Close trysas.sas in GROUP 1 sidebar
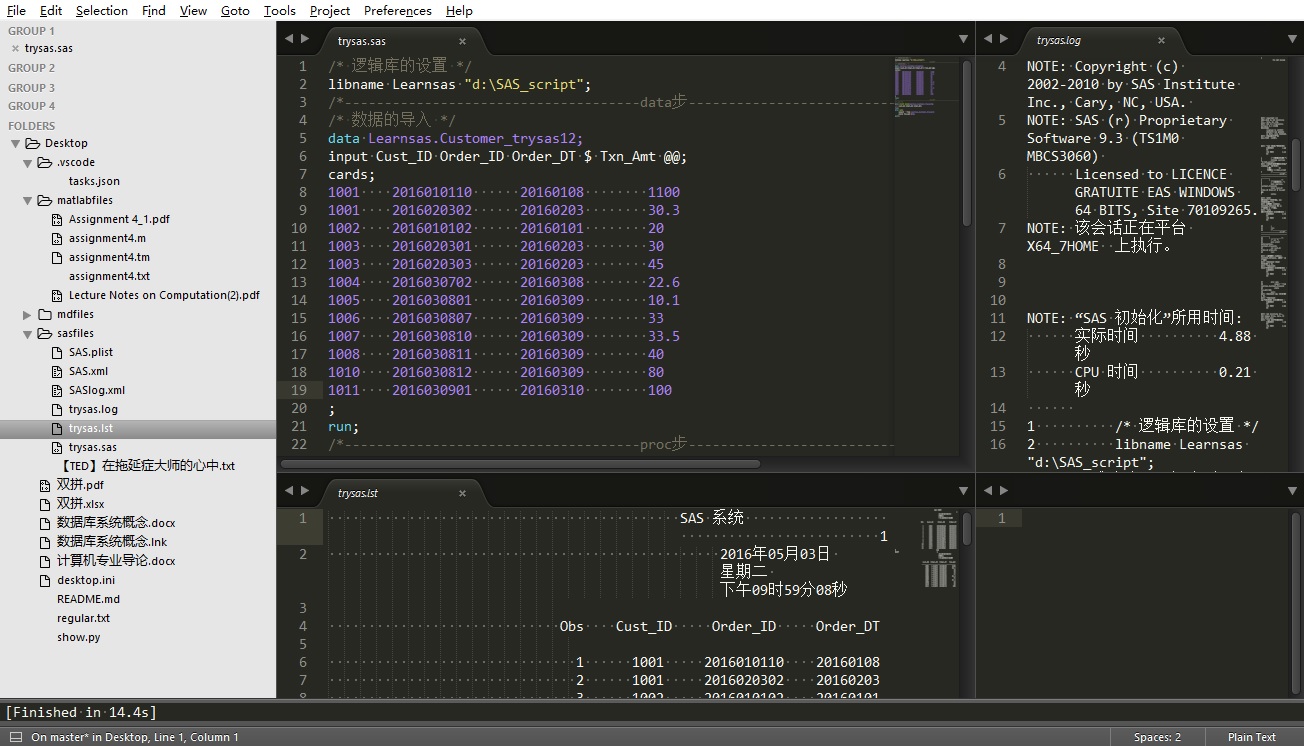1304x746 pixels. (x=15, y=48)
